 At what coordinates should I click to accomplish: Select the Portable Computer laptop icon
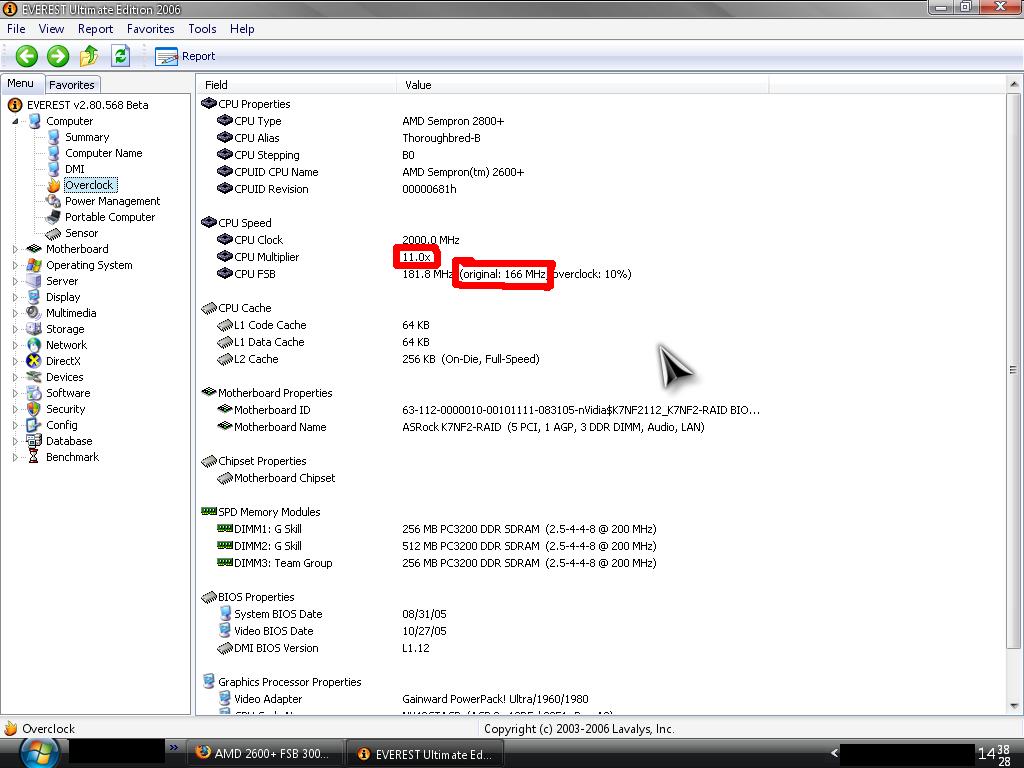54,217
